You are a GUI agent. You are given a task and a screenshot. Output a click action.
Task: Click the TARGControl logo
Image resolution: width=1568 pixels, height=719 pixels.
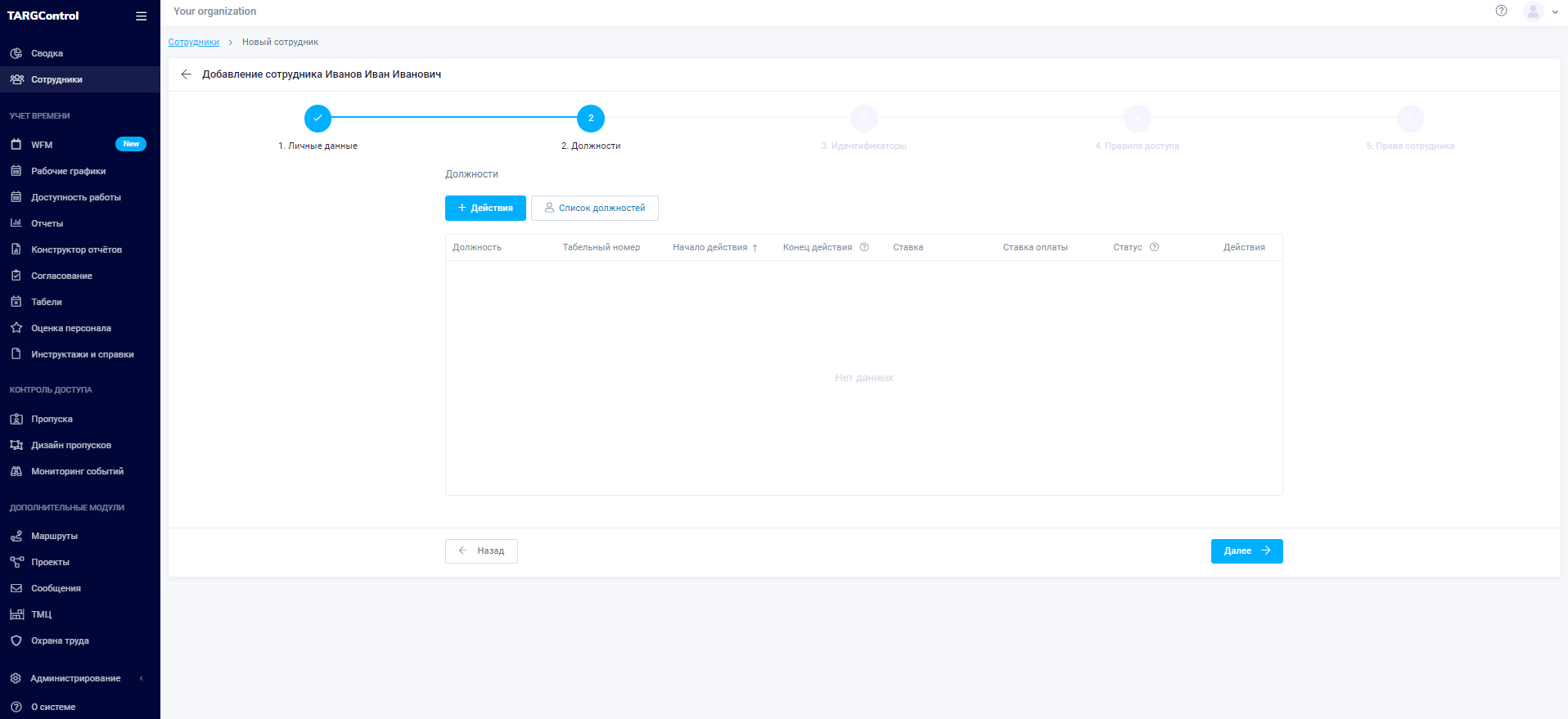pos(43,16)
